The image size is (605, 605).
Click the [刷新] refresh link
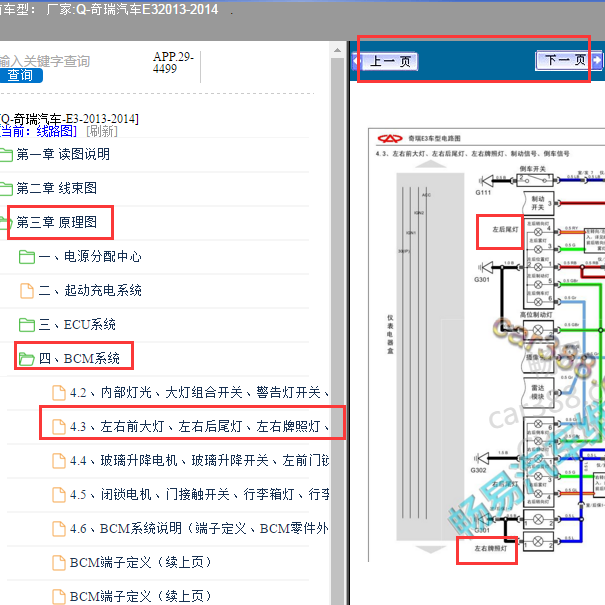click(101, 132)
